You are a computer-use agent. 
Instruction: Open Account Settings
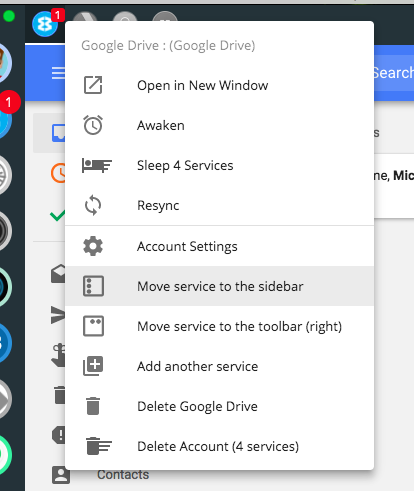coord(219,246)
